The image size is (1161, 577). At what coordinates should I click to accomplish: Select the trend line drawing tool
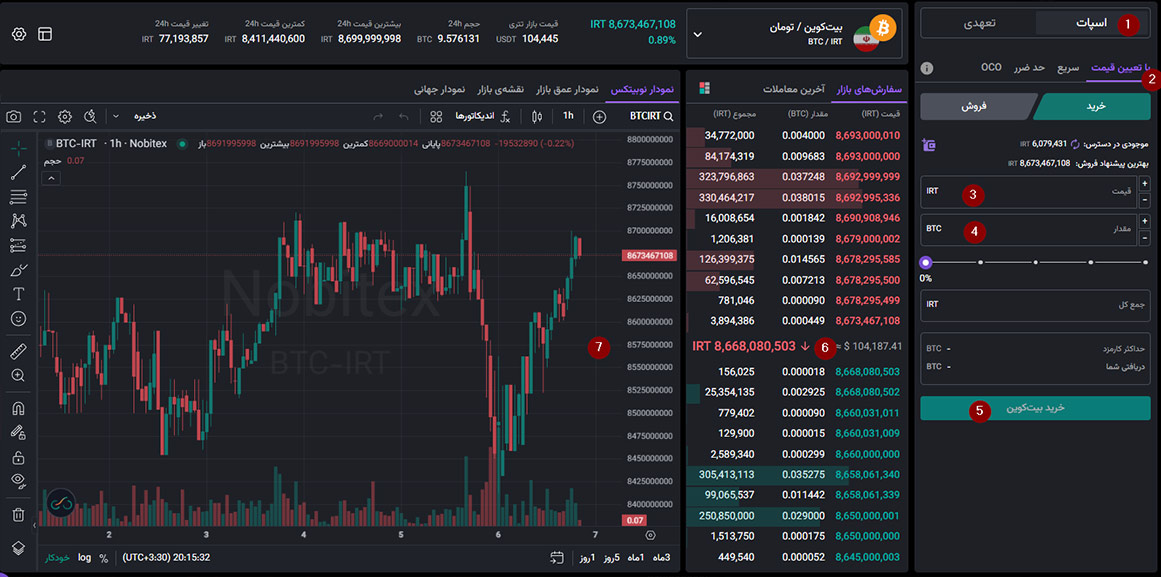(x=19, y=173)
